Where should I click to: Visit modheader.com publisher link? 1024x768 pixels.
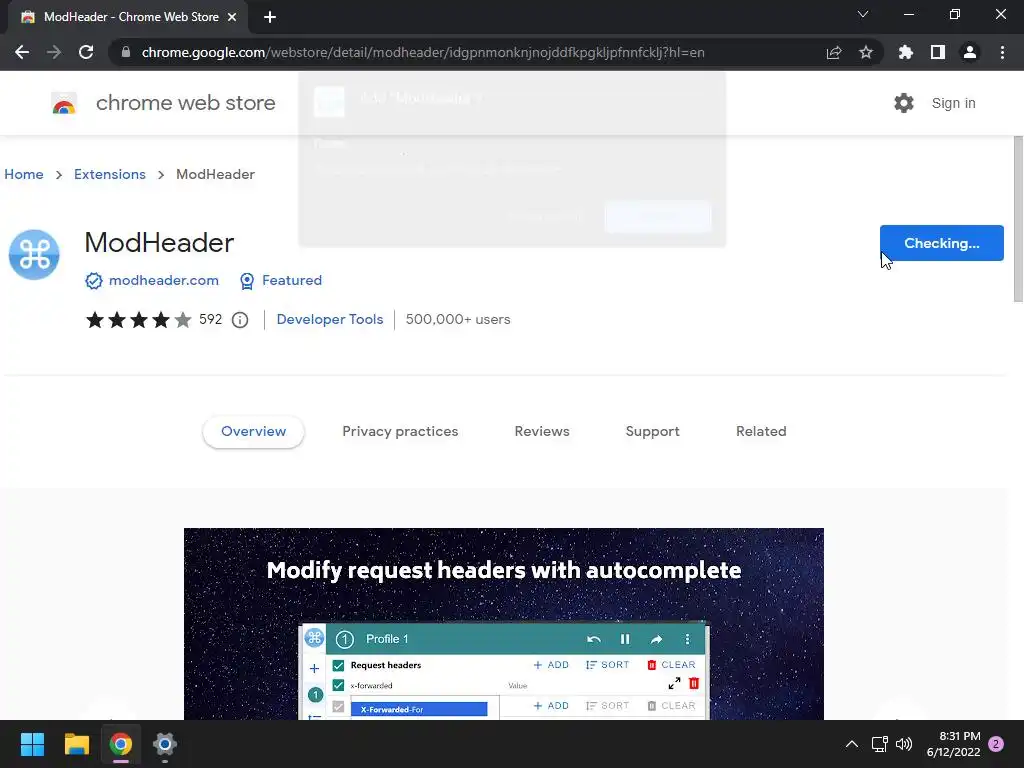coord(163,280)
